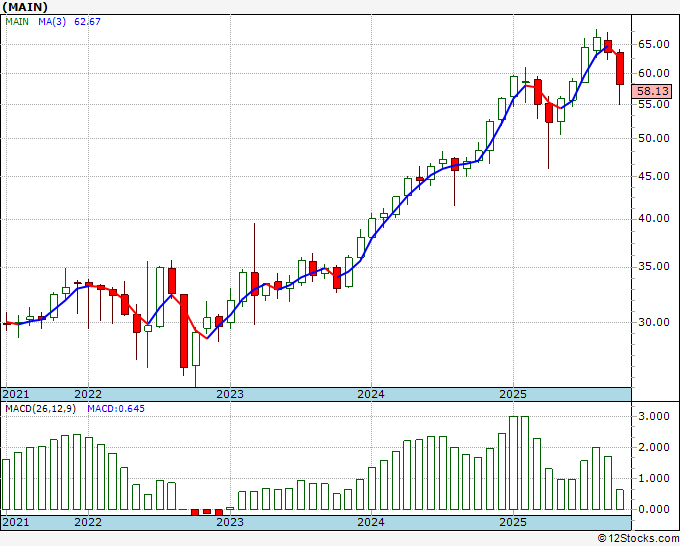Click the MACD:0.645 value label
This screenshot has width=680, height=546.
pos(116,409)
